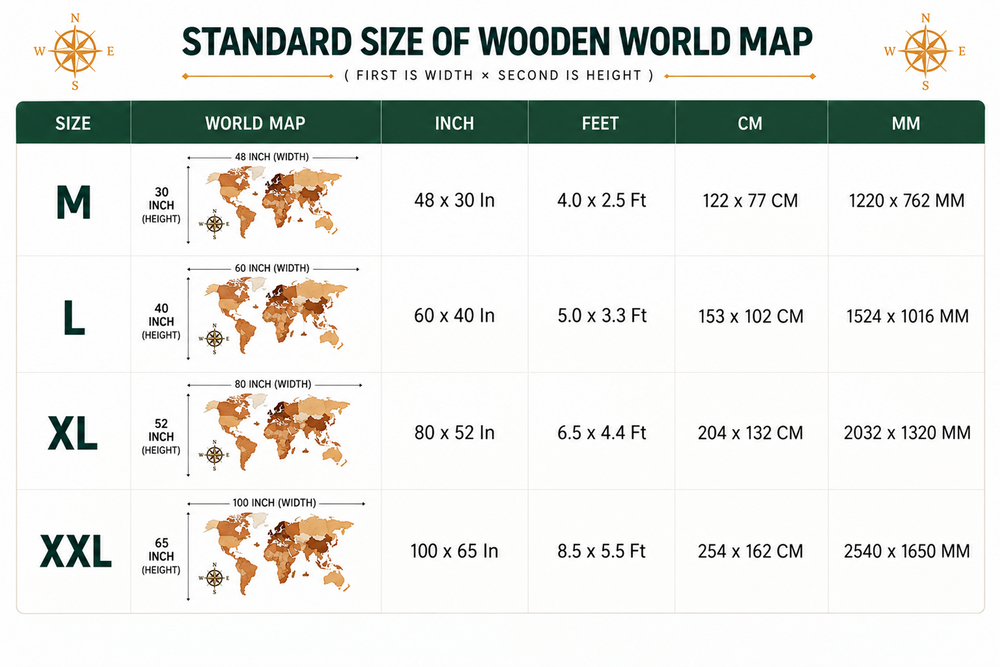Click the '2540 x 1650 MM' cell
The height and width of the screenshot is (667, 1000).
pyautogui.click(x=906, y=551)
